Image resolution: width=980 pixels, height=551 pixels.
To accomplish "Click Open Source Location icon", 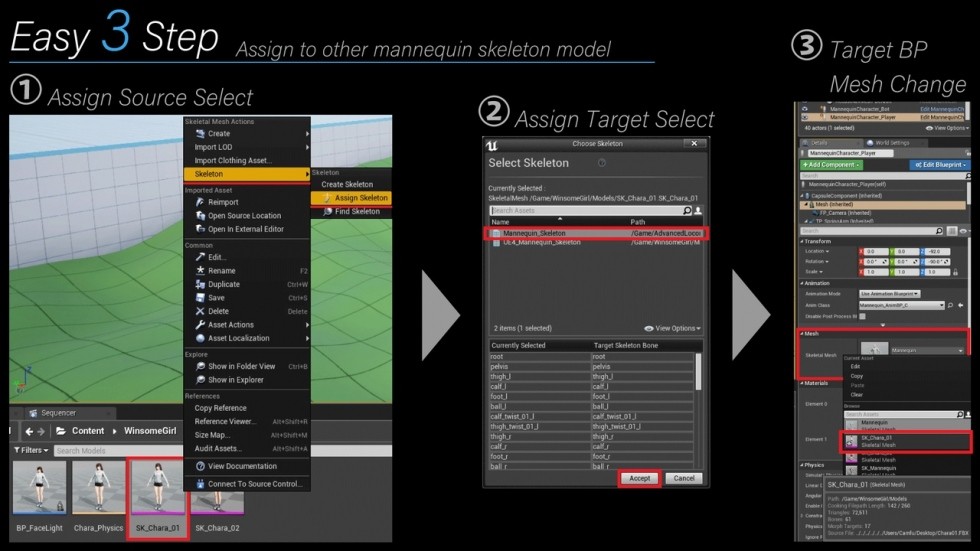I will tap(200, 216).
